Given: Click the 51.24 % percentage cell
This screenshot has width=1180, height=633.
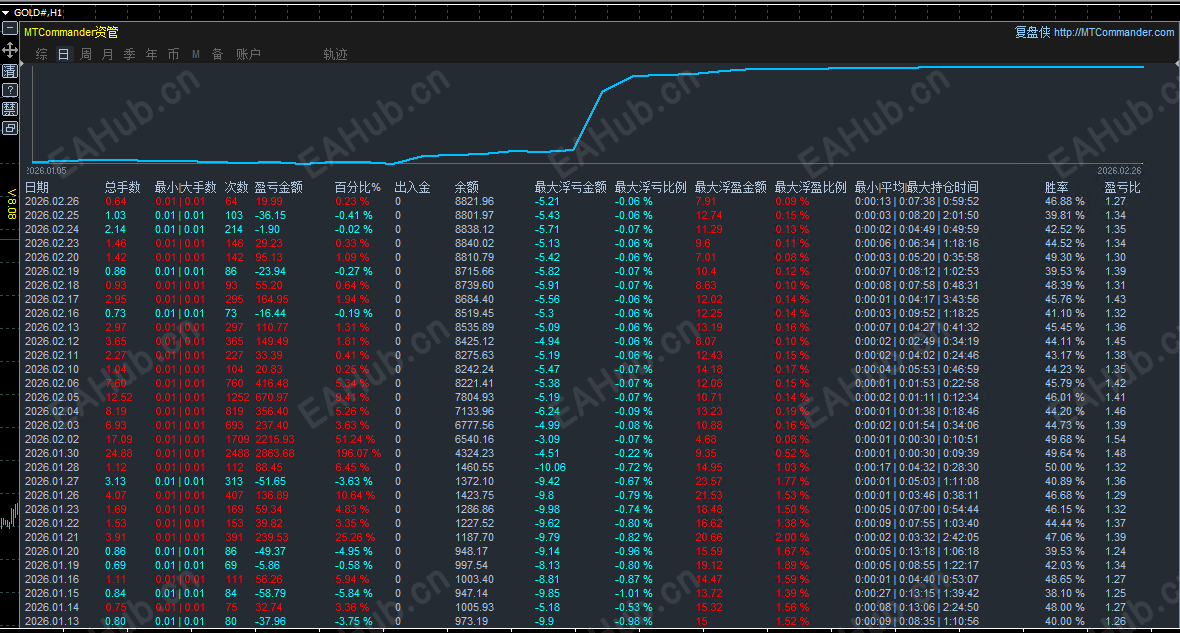Looking at the screenshot, I should click(x=355, y=440).
